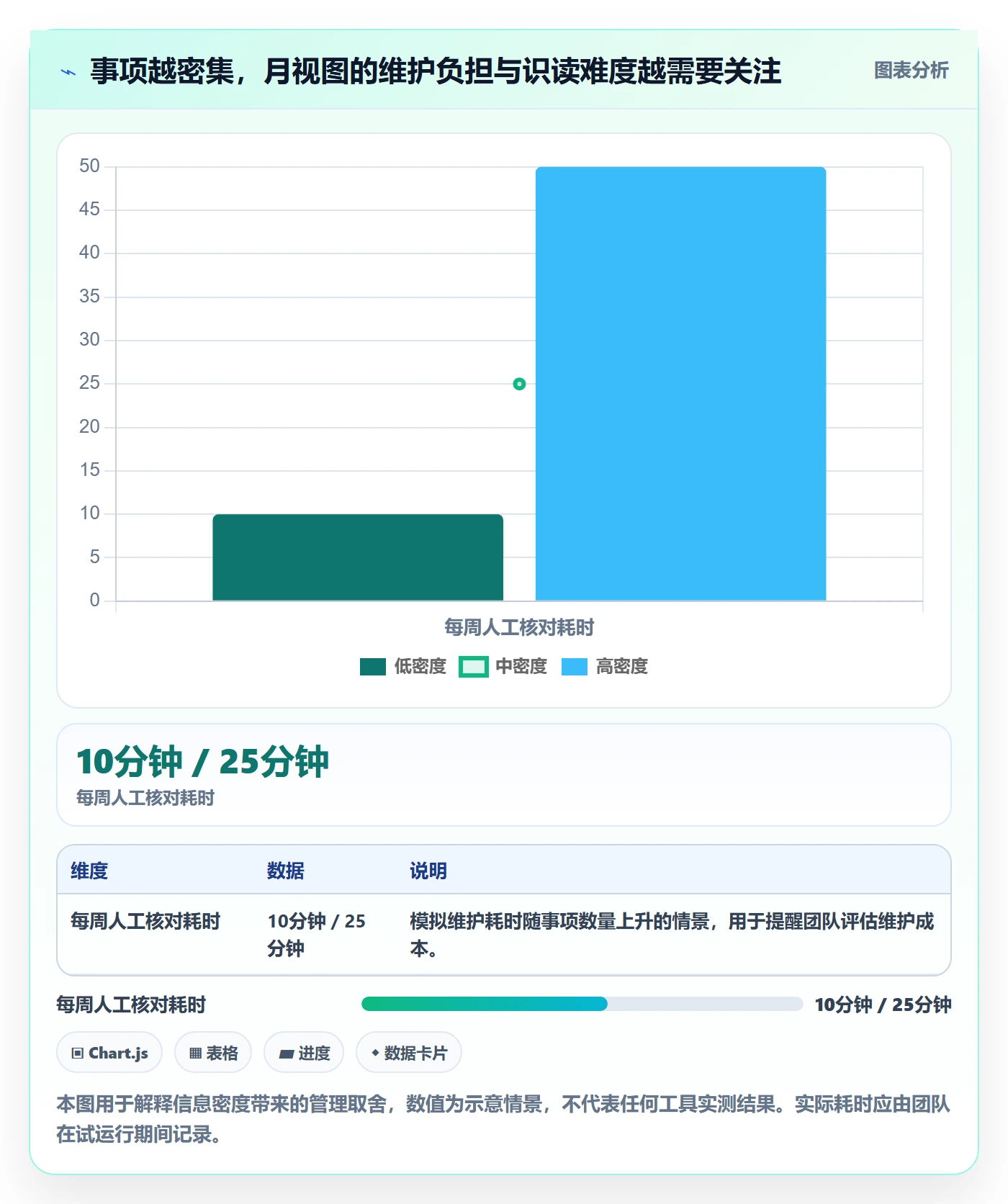Image resolution: width=1008 pixels, height=1204 pixels.
Task: Click the 每周人工核对耗时 axis label under the chart
Action: pyautogui.click(x=519, y=628)
